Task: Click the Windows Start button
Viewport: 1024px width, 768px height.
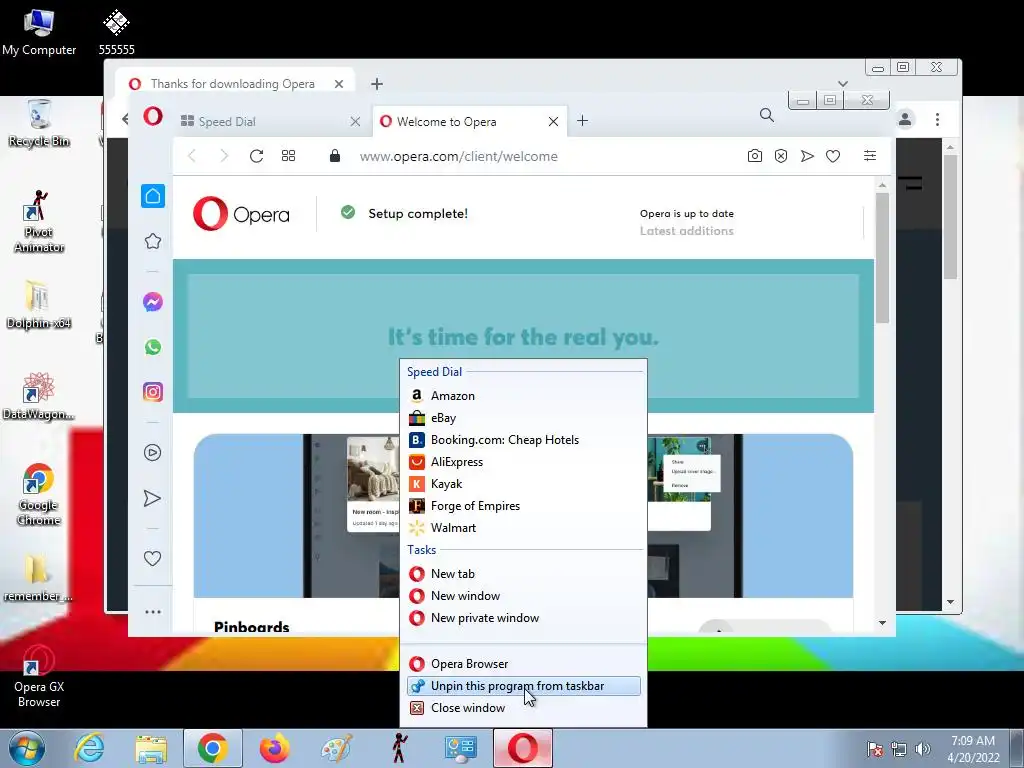Action: [27, 748]
